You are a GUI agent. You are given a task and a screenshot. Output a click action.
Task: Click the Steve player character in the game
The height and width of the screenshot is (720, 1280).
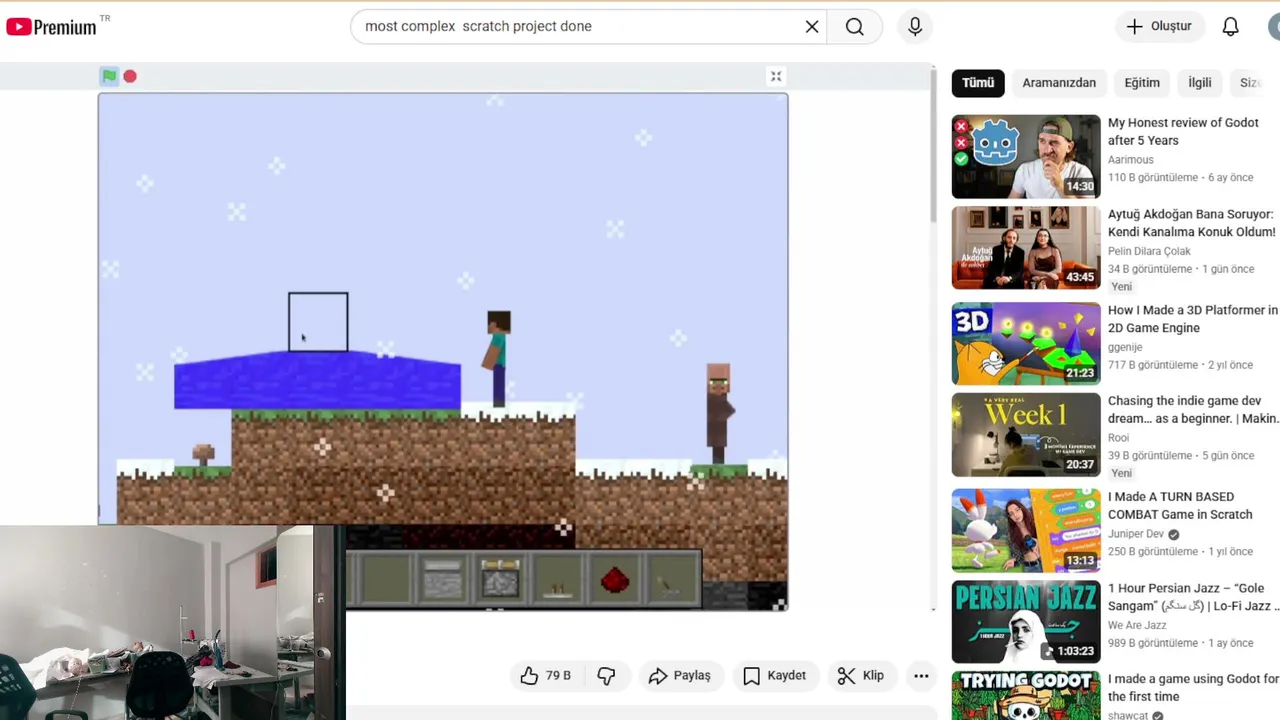[x=497, y=358]
